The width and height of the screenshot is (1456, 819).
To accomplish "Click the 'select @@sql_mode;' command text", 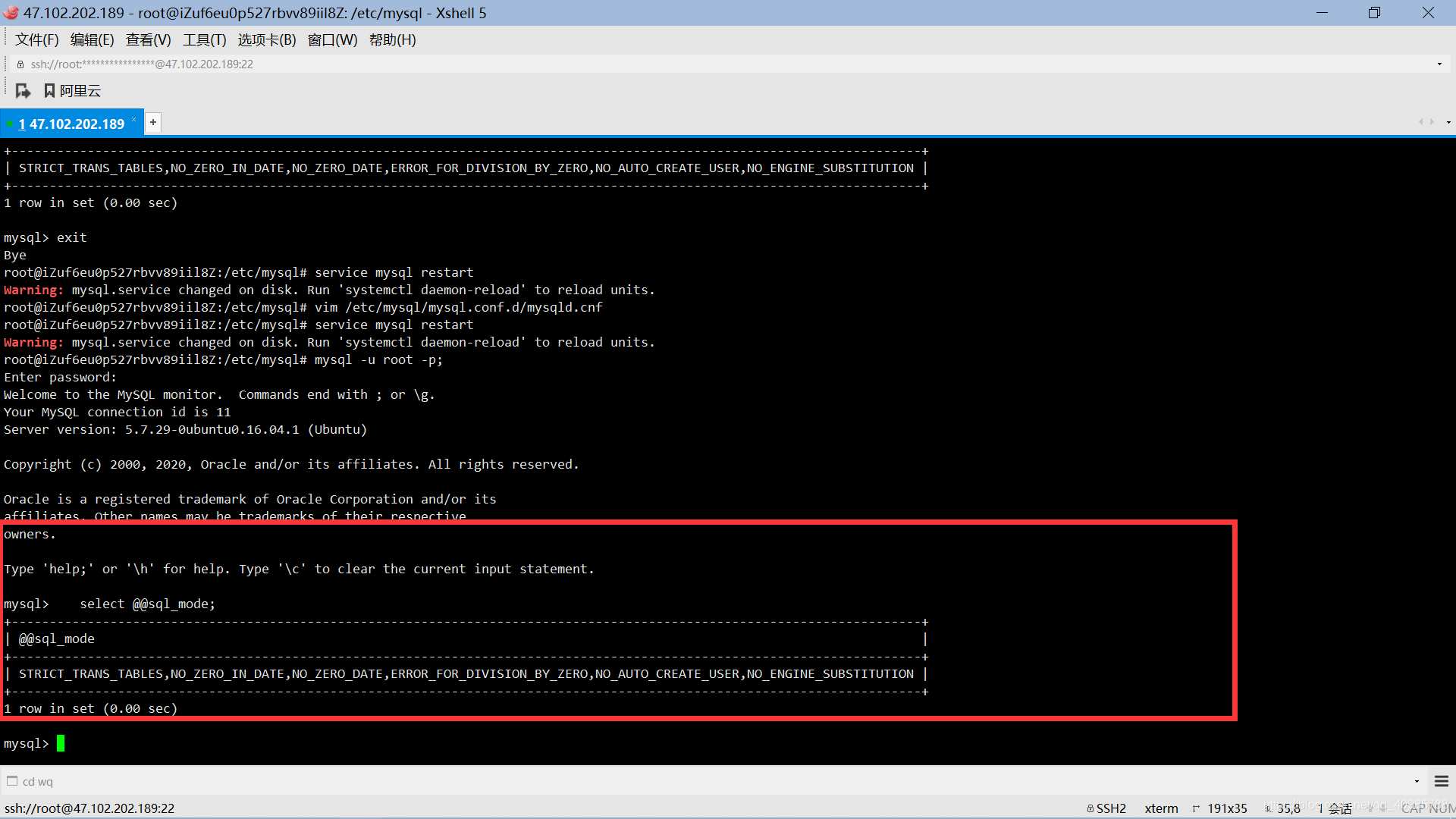I will click(x=148, y=604).
